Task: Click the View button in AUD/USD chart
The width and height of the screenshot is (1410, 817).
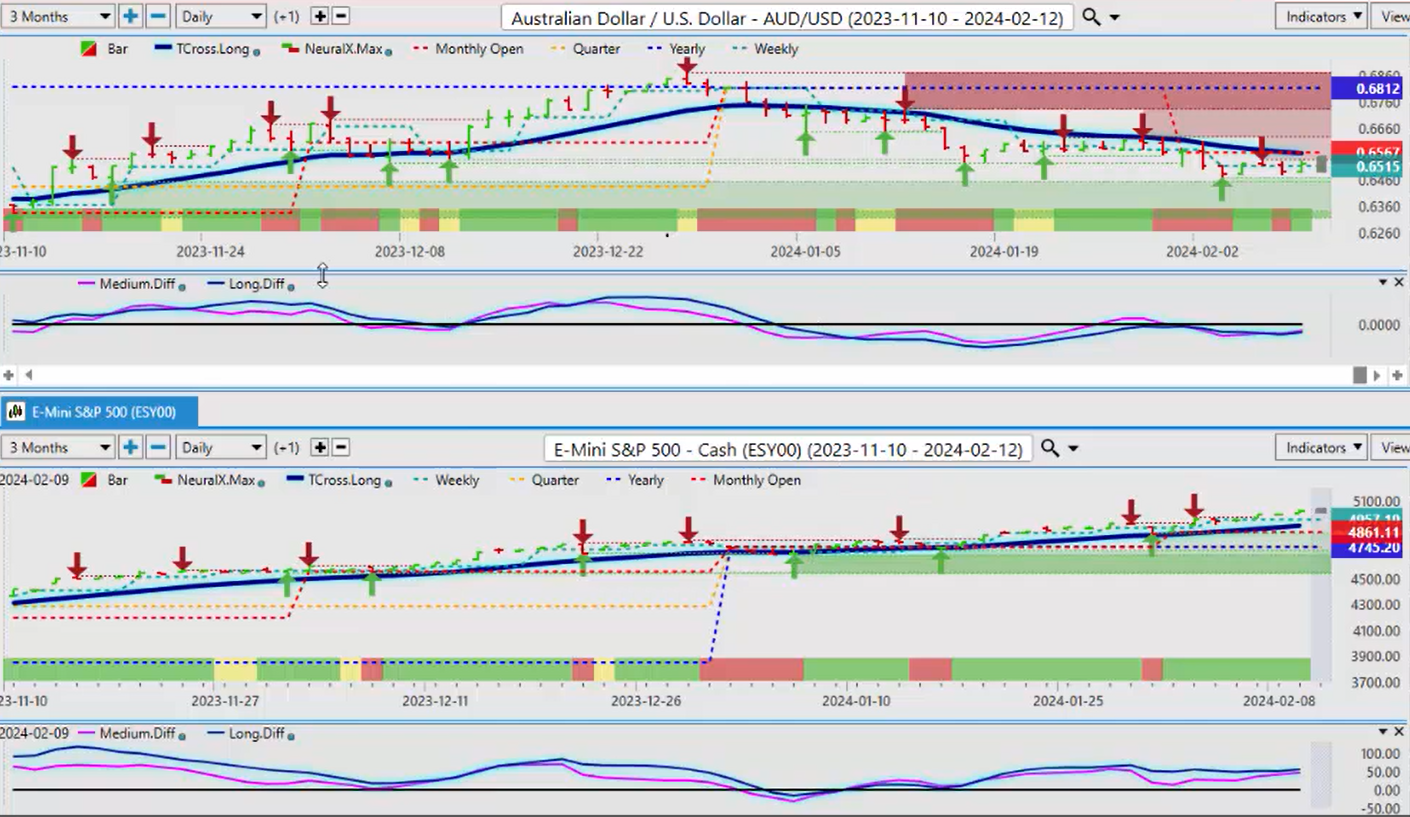Action: pos(1393,16)
